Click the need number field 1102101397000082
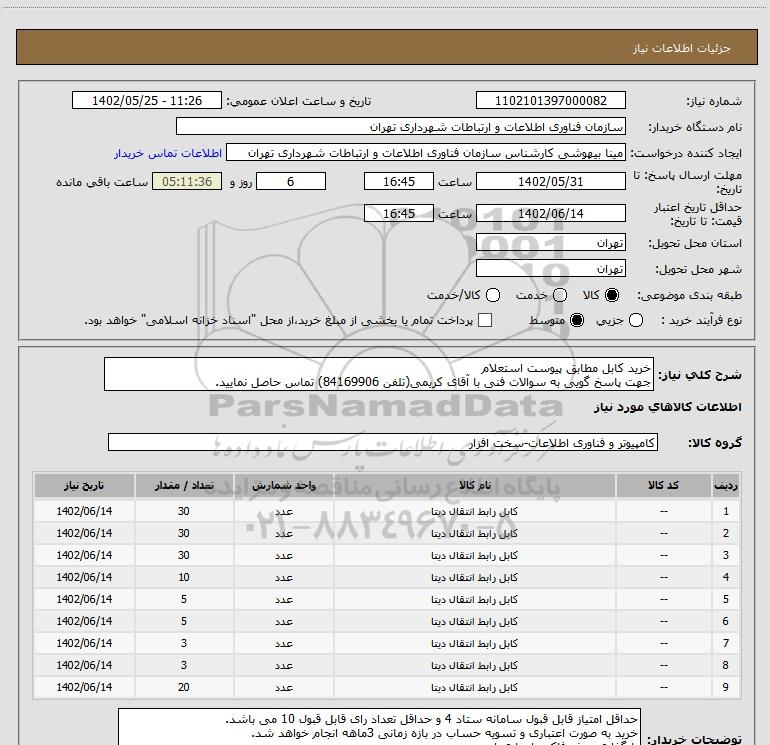 tap(550, 100)
